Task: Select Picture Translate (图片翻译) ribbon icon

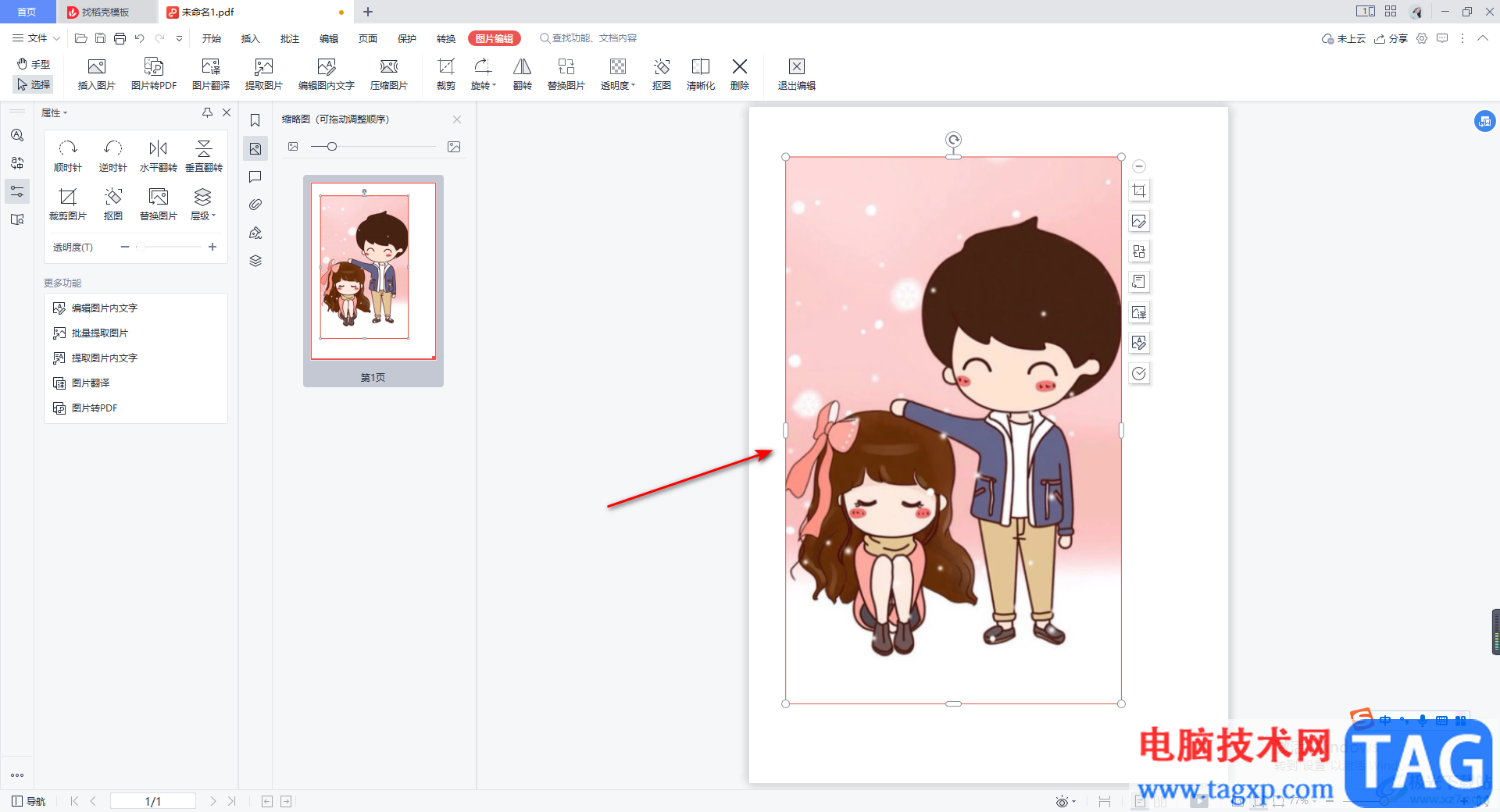Action: tap(211, 75)
